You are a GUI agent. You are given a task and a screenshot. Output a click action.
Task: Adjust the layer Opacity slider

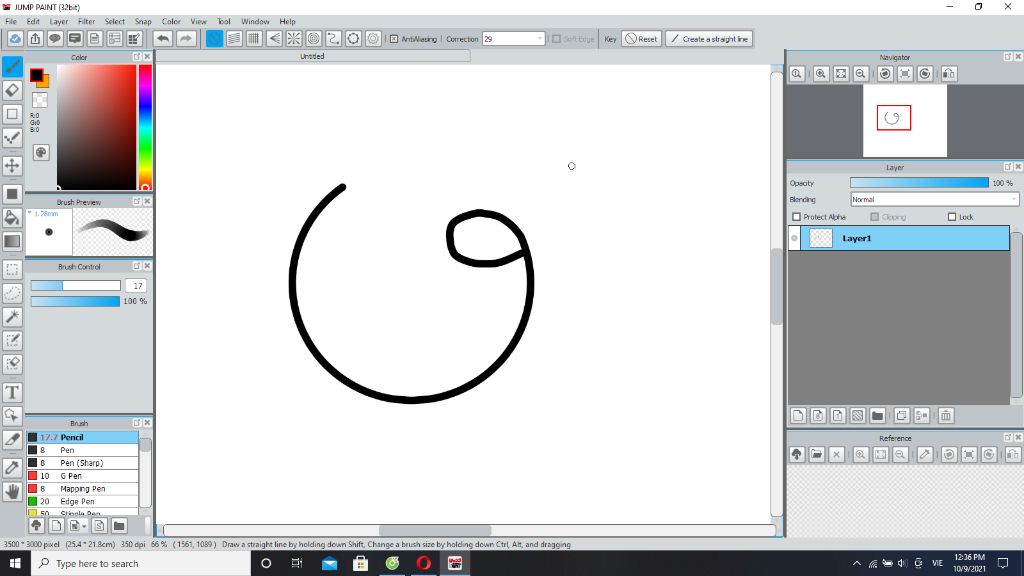[920, 183]
